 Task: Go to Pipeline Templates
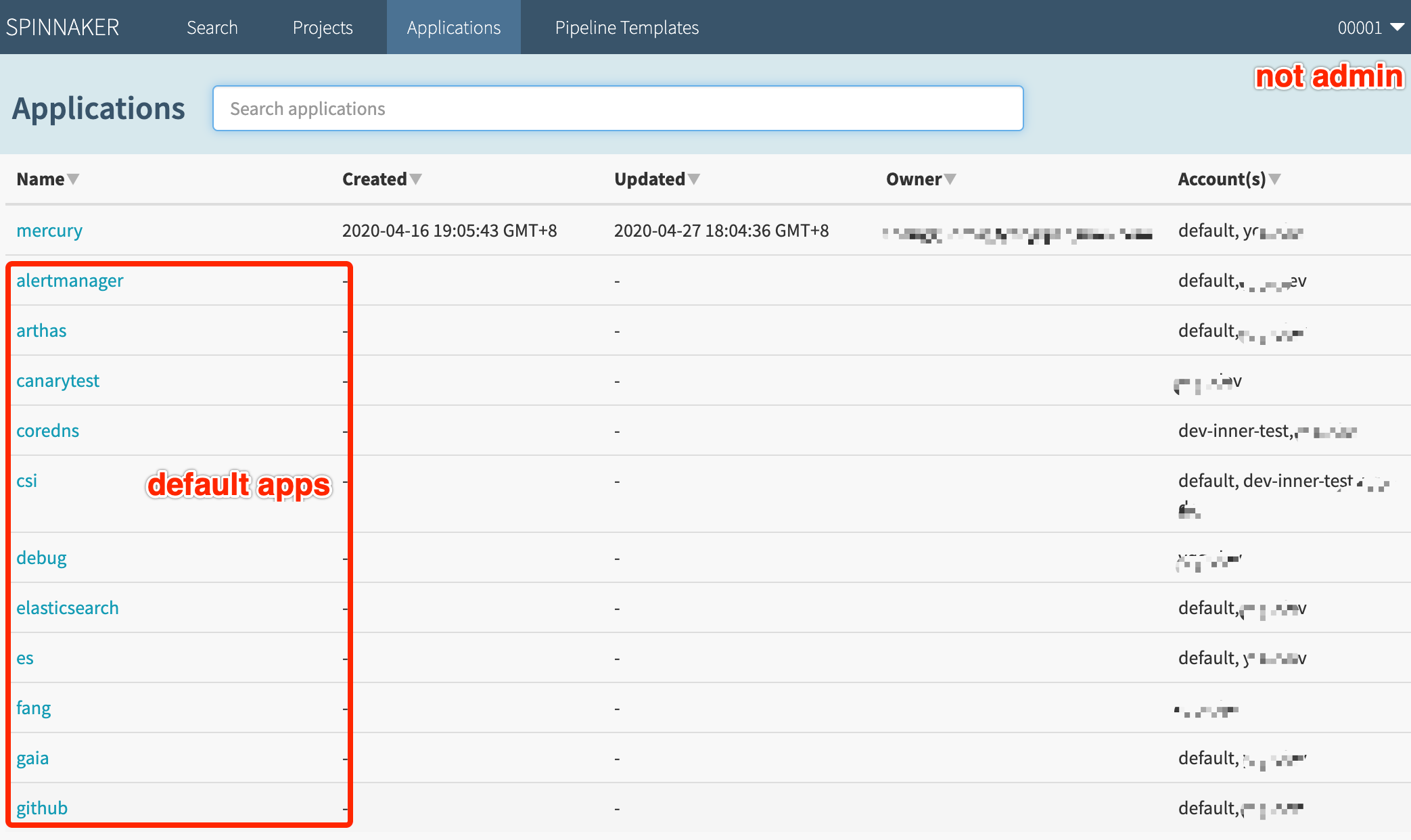626,27
